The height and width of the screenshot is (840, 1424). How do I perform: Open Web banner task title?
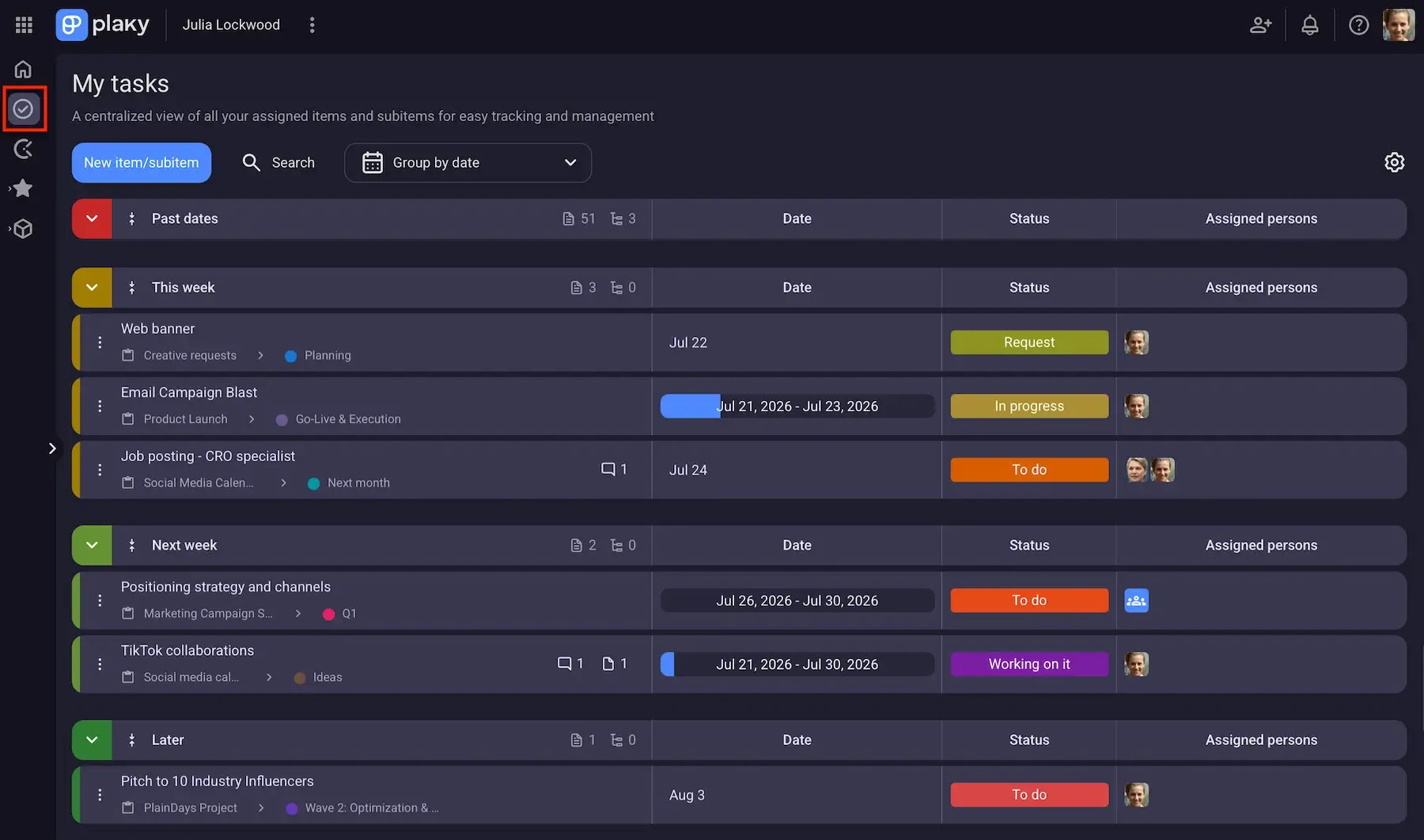coord(157,328)
